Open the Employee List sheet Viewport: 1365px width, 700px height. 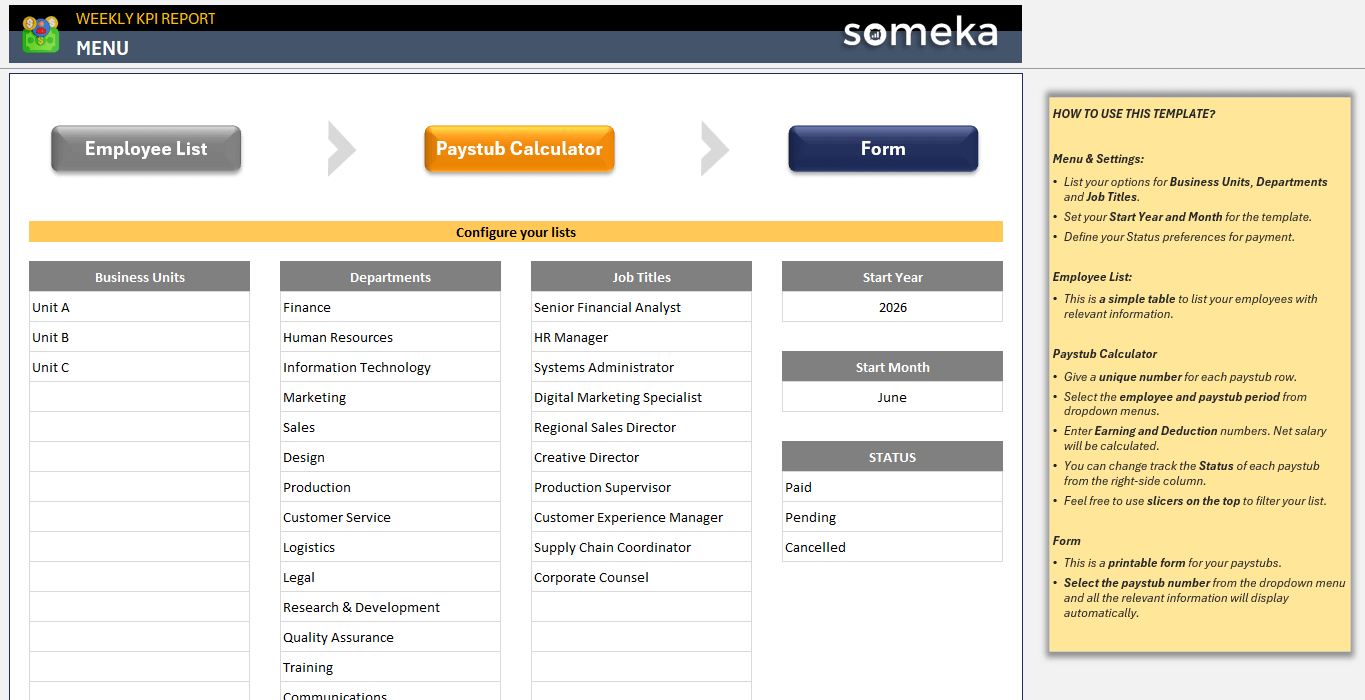146,149
